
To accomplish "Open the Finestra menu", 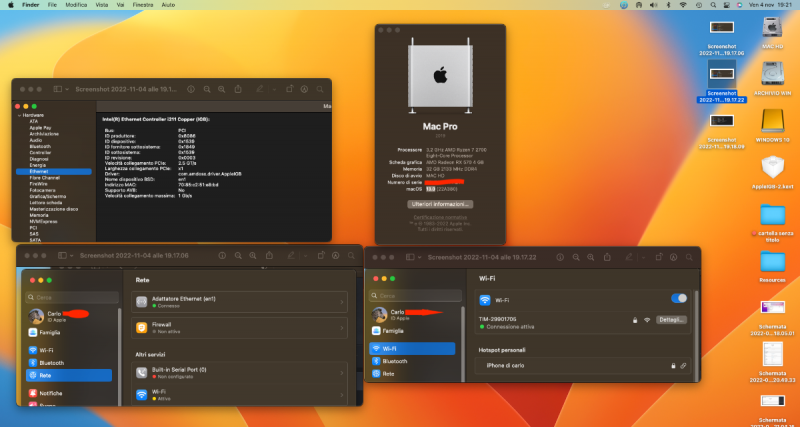I will [143, 5].
